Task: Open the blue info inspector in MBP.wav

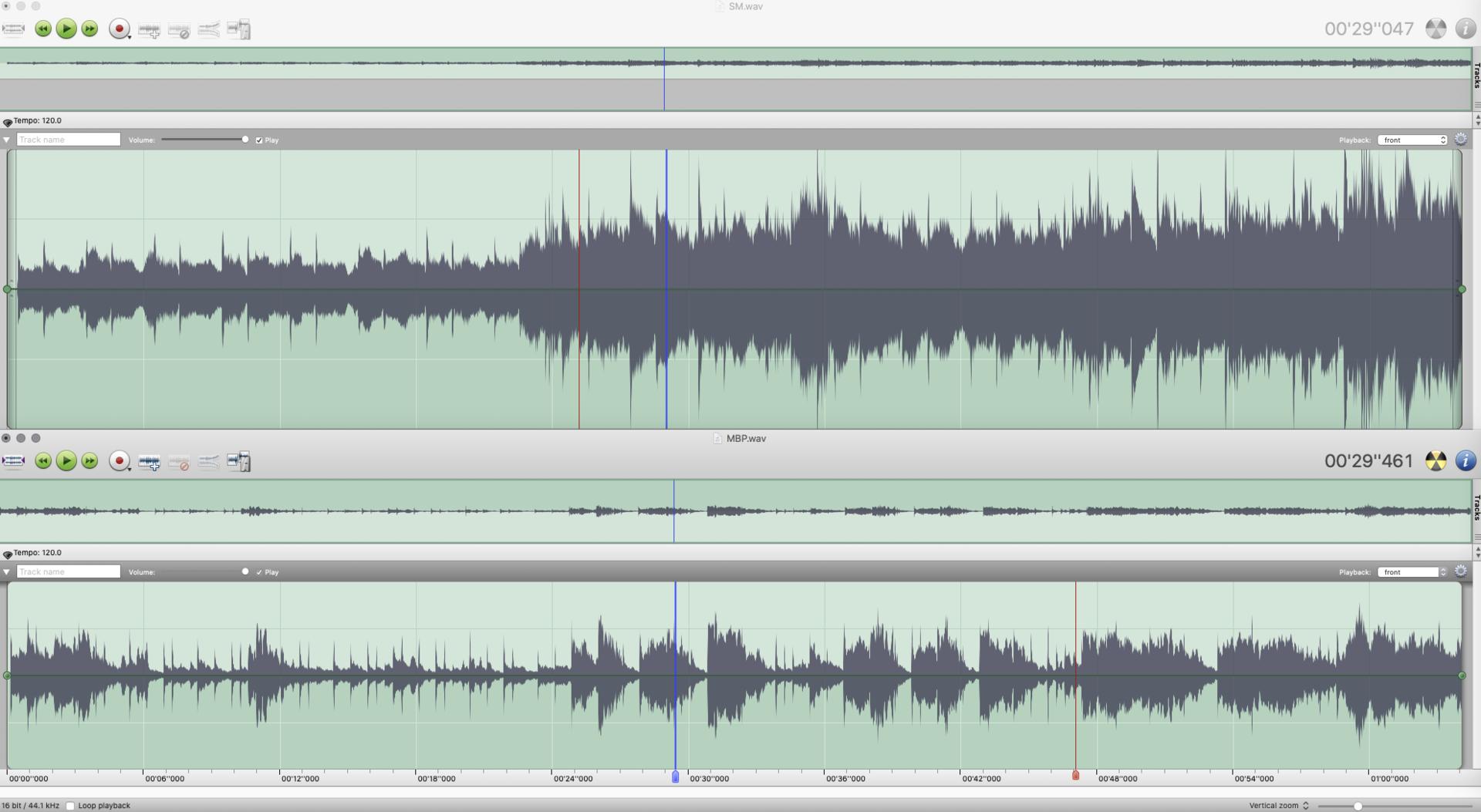Action: point(1466,460)
